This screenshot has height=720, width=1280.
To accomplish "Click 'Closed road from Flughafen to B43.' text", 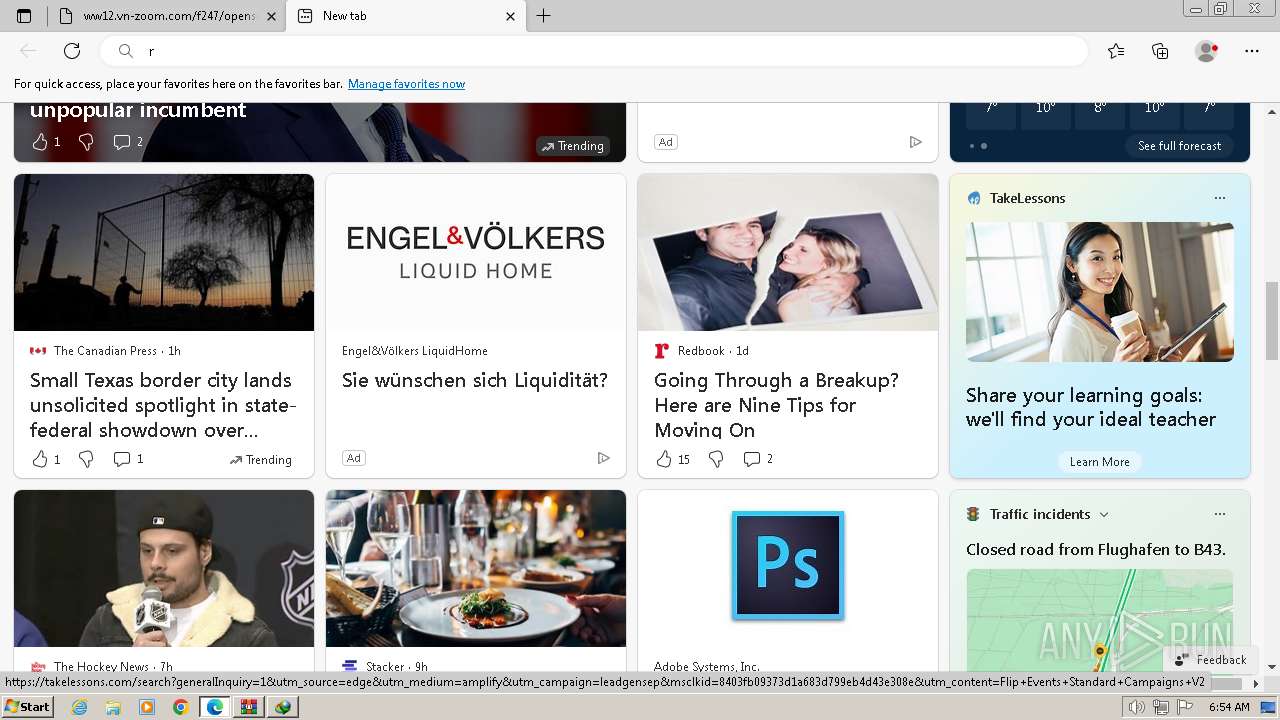I will click(1096, 549).
